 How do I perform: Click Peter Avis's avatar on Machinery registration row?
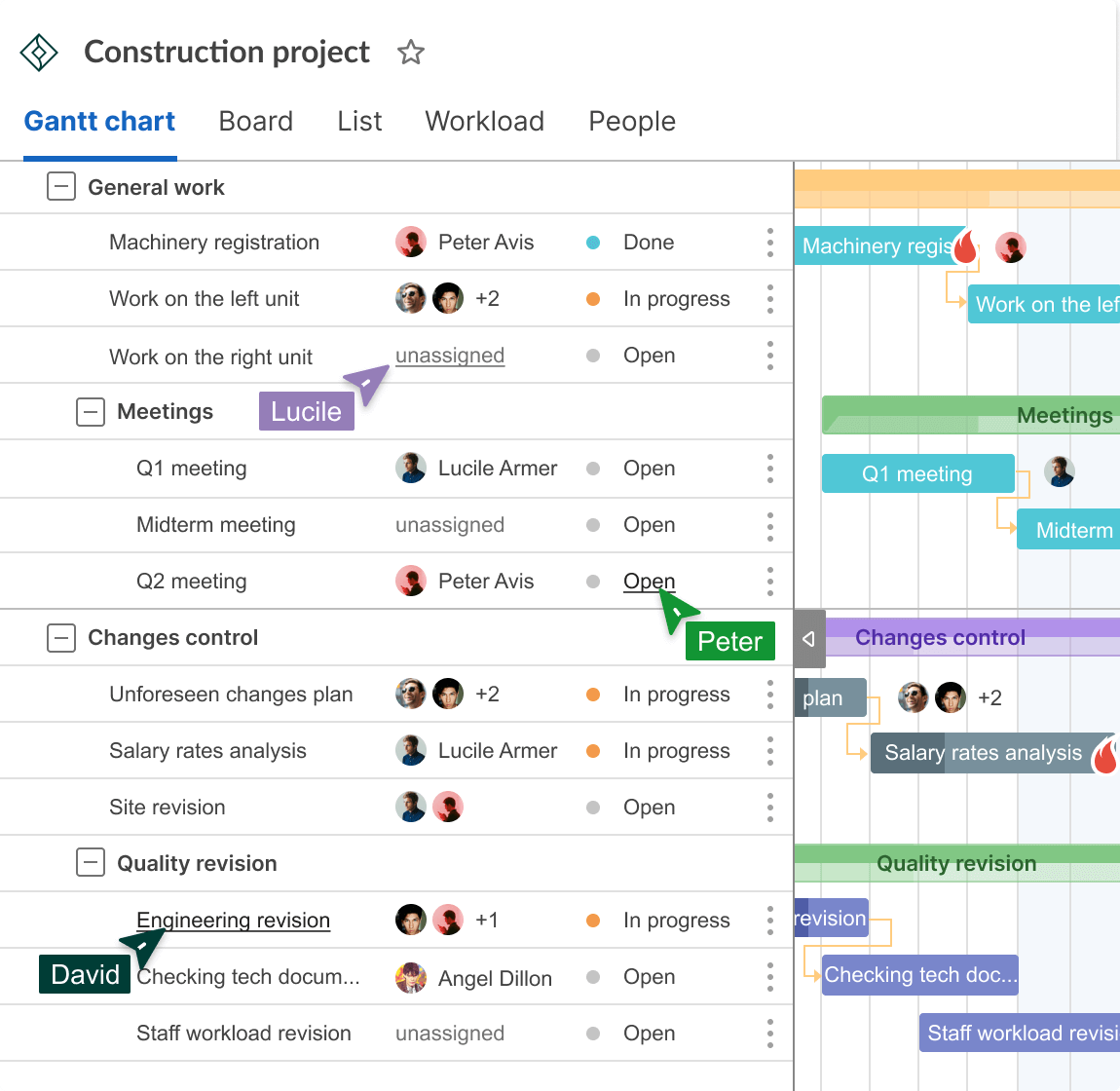click(x=411, y=243)
